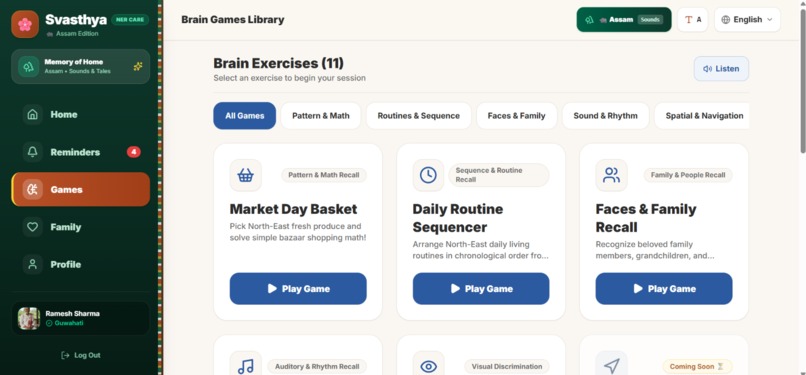
Task: Click the Brain Games Library page title
Action: [x=233, y=20]
